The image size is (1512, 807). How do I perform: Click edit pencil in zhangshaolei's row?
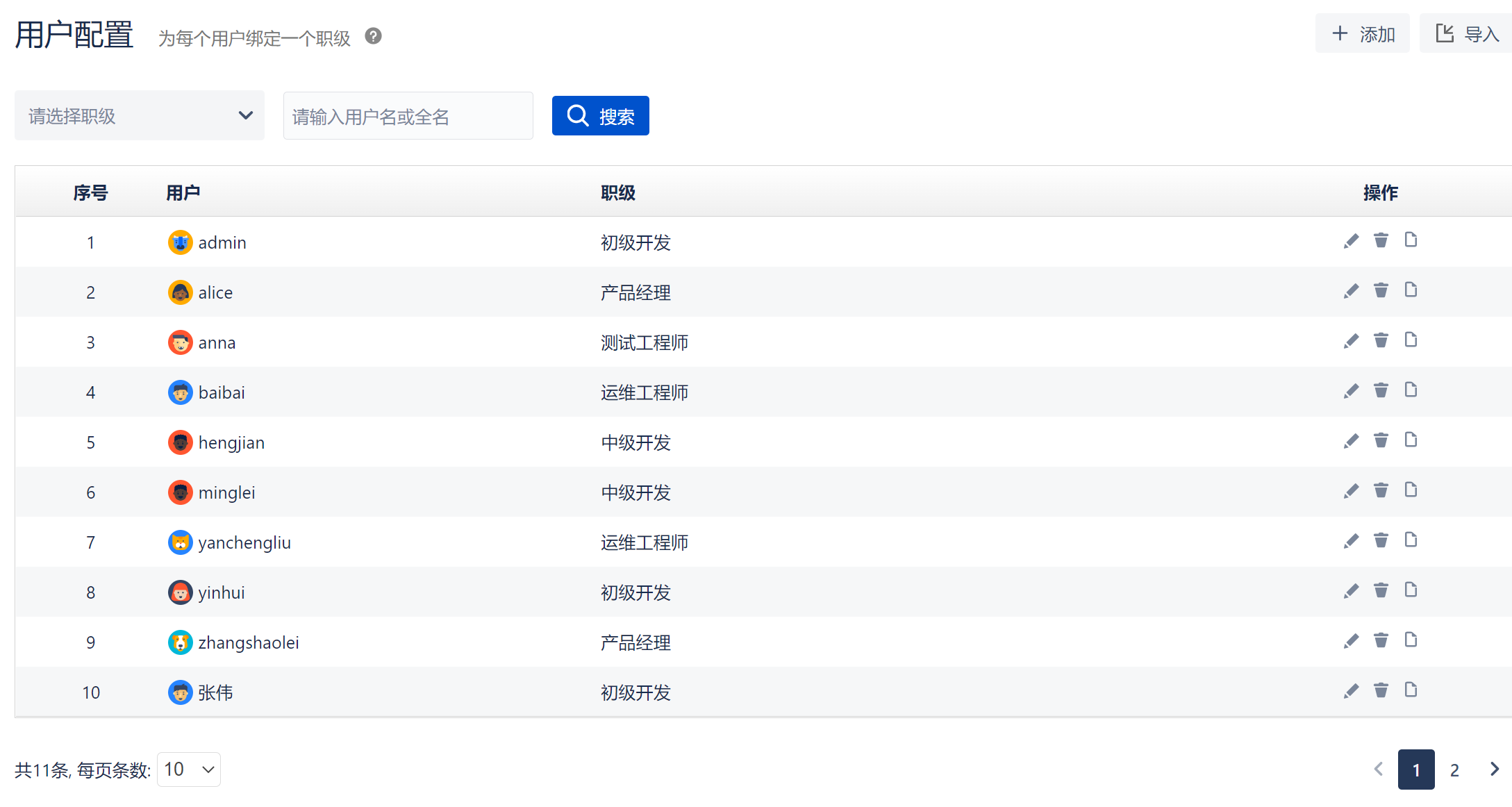coord(1351,641)
